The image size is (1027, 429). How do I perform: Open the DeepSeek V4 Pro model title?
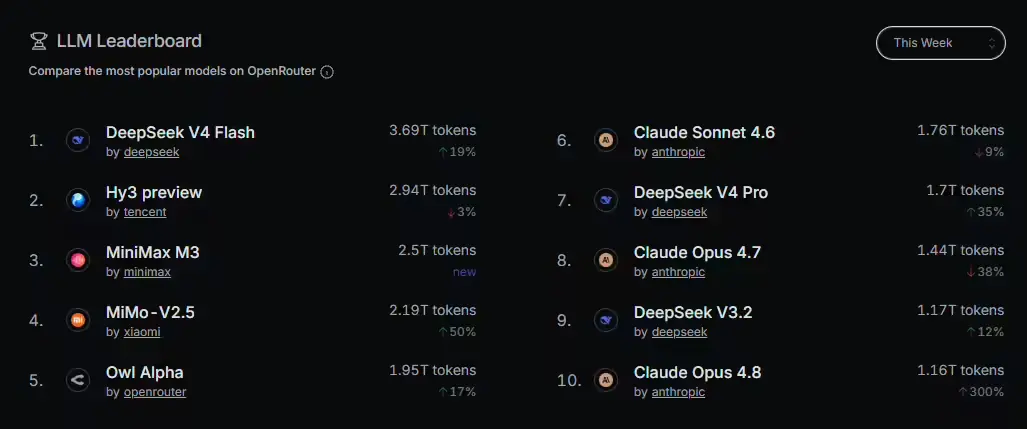tap(701, 193)
